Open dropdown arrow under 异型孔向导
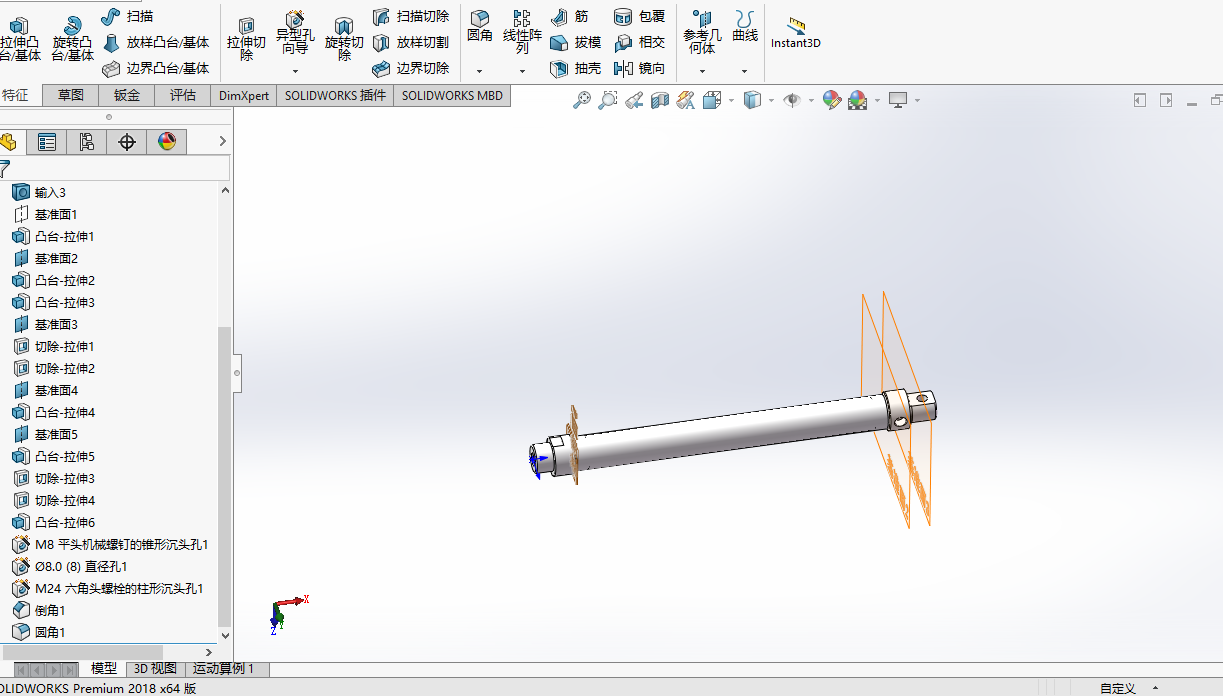 tap(295, 71)
